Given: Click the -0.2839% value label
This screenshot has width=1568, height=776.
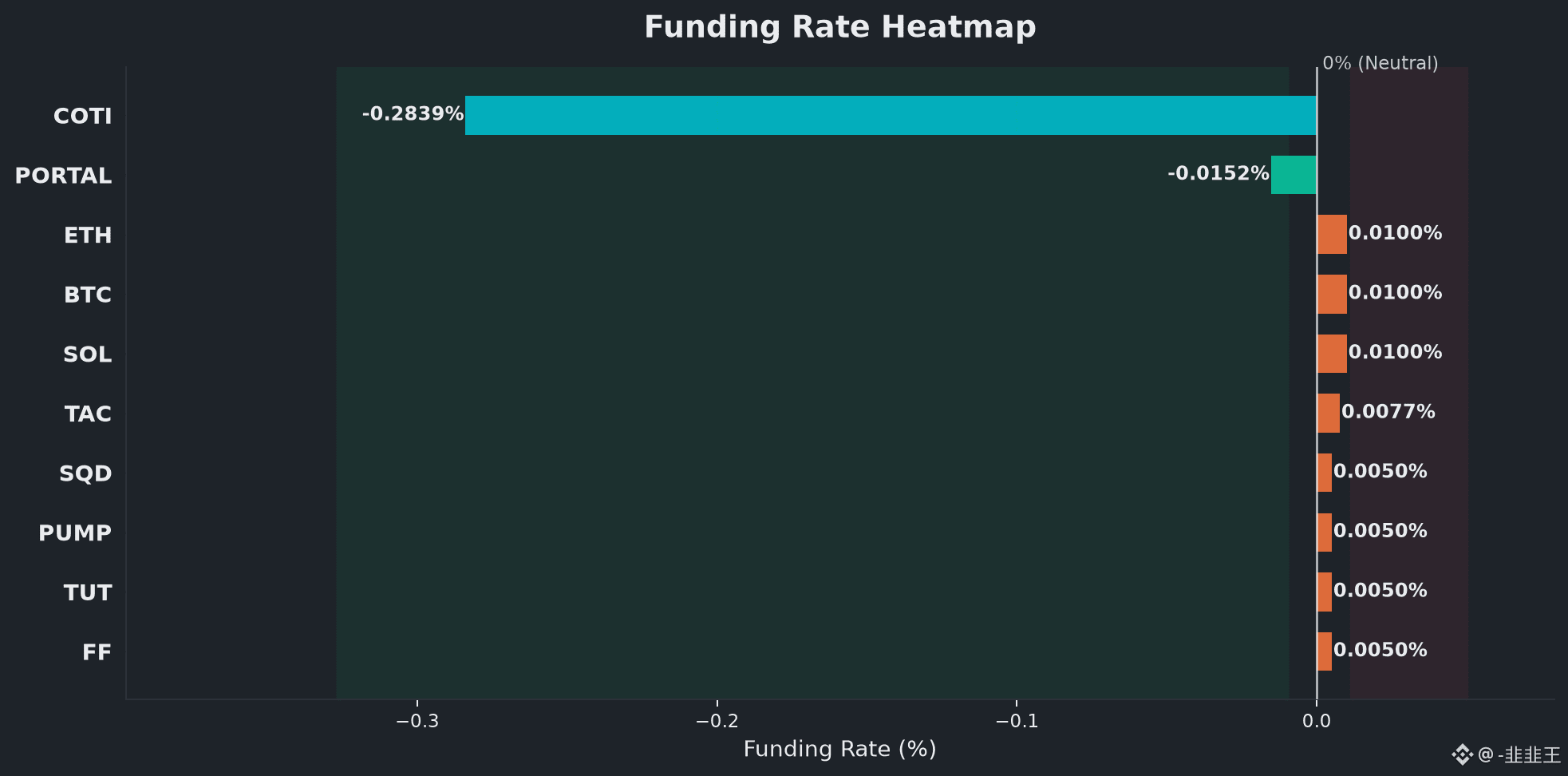Looking at the screenshot, I should (413, 114).
